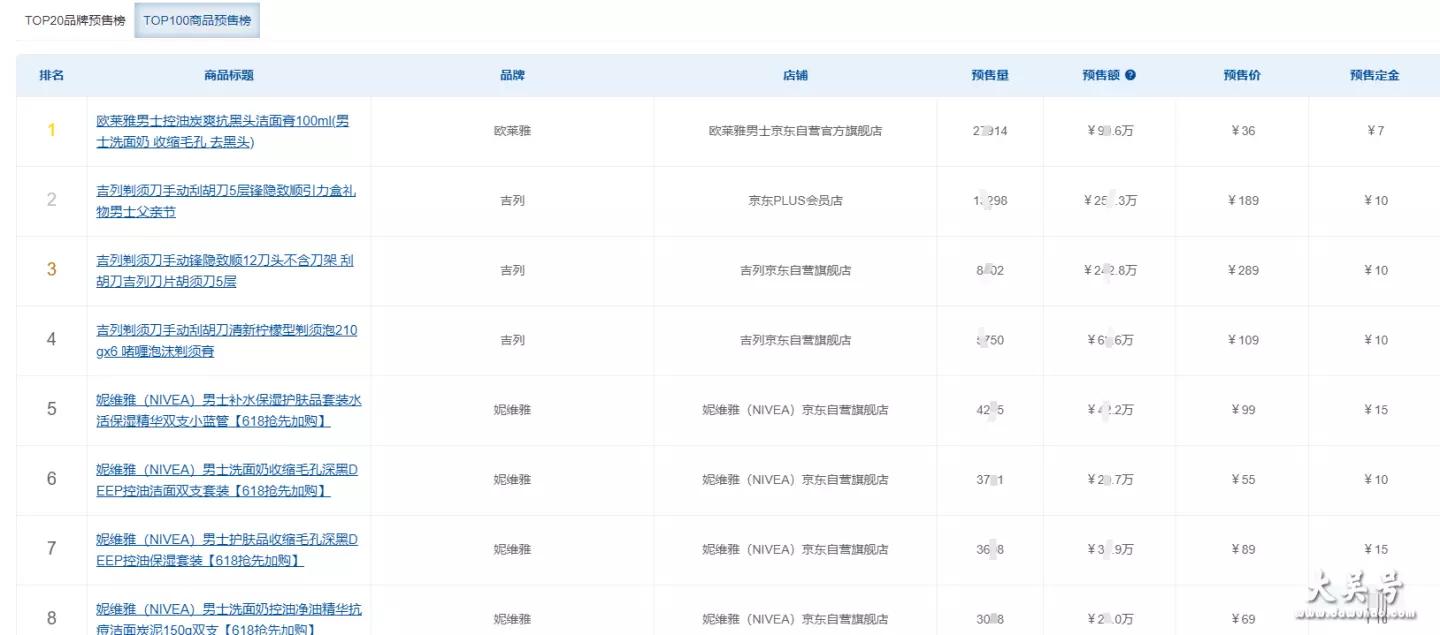Click 妮维雅京东自营旗舰店 in rank 6 row
The height and width of the screenshot is (635, 1440).
[795, 480]
